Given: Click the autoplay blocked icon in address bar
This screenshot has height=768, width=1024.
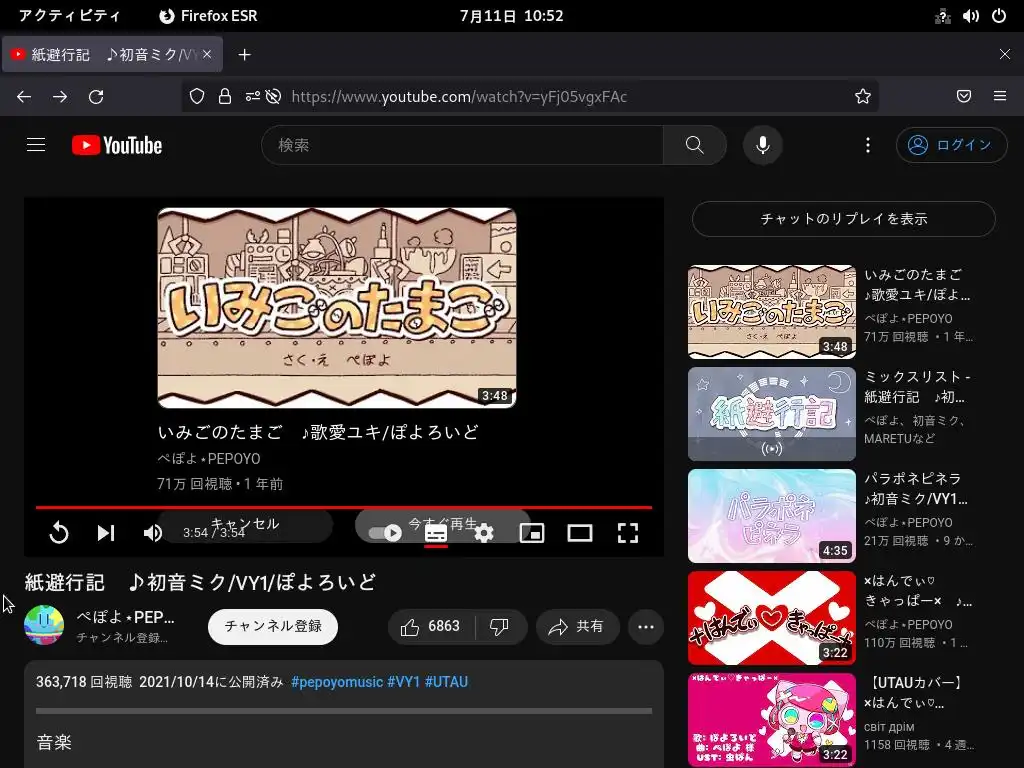Looking at the screenshot, I should [274, 97].
